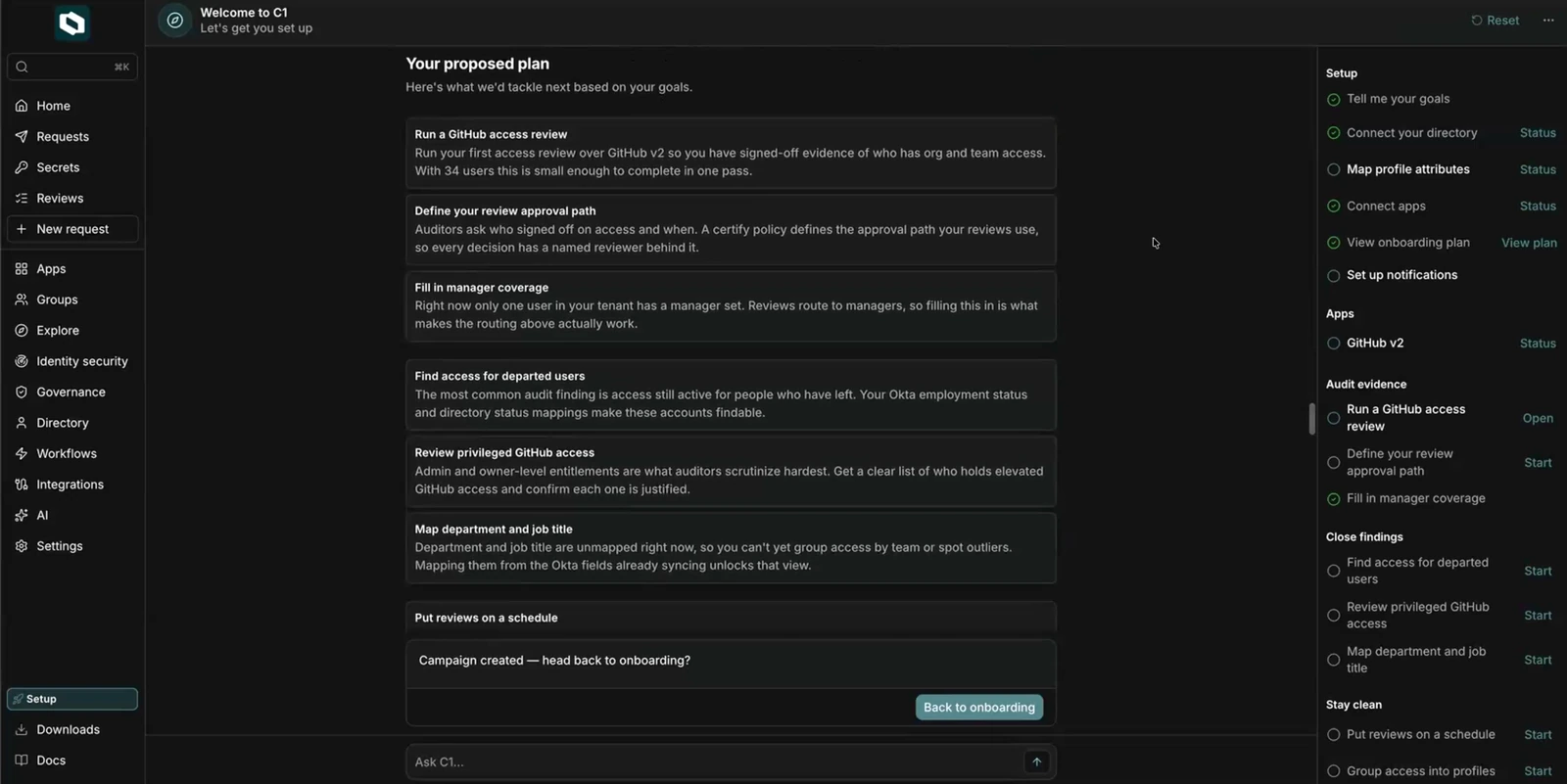Open the three-dots more options menu
This screenshot has width=1567, height=784.
pos(1548,21)
